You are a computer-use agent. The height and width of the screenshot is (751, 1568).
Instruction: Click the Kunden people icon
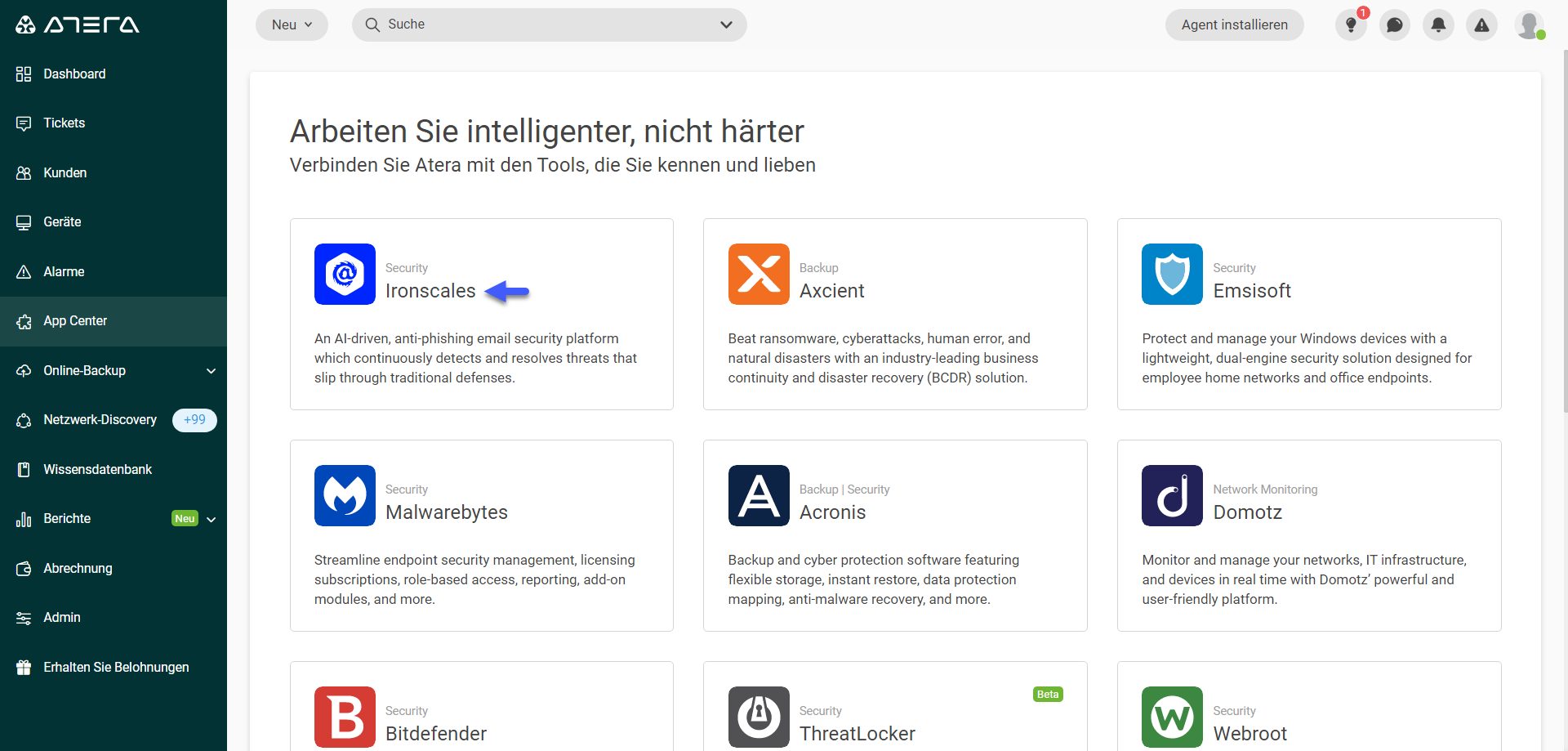point(24,173)
